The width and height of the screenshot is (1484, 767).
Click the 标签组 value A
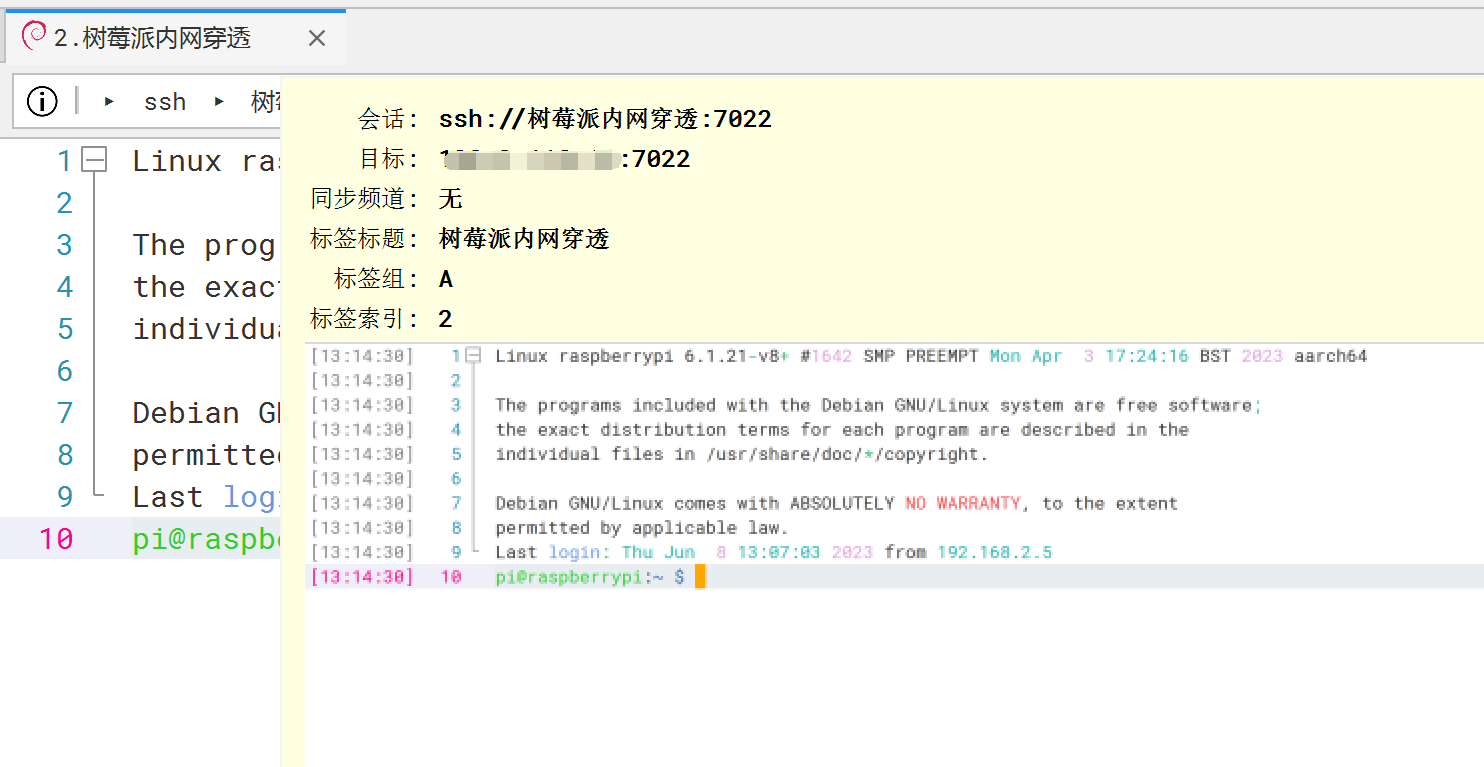pos(446,279)
